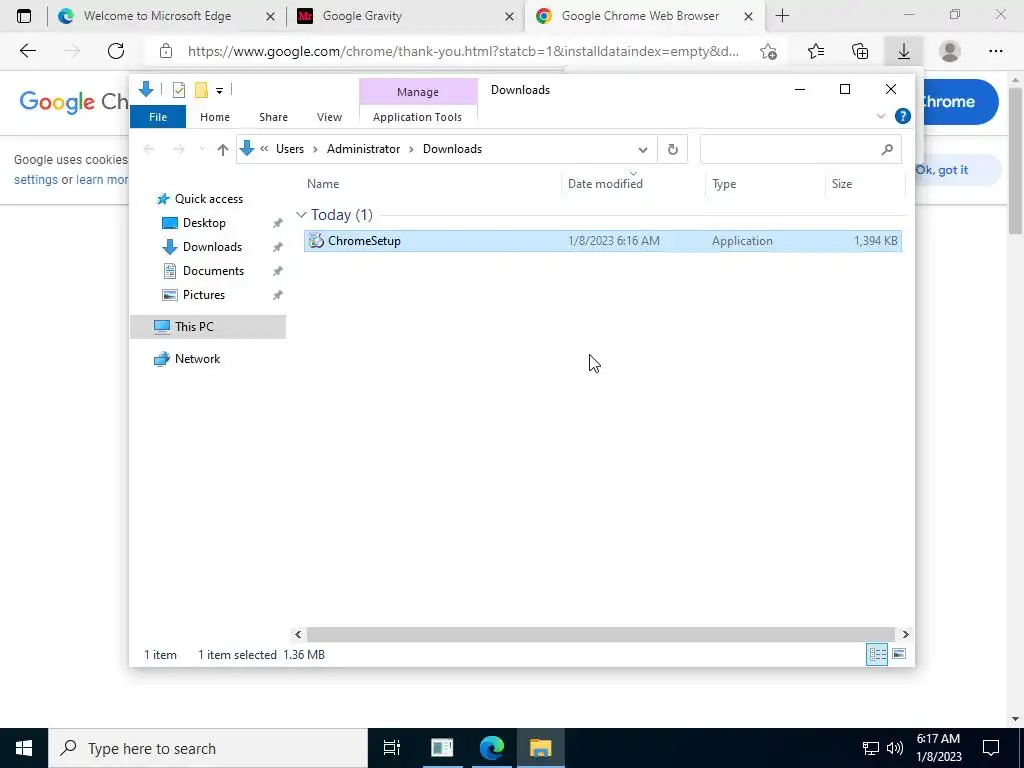Open the View ribbon tab
Viewport: 1024px width, 768px height.
[x=329, y=117]
